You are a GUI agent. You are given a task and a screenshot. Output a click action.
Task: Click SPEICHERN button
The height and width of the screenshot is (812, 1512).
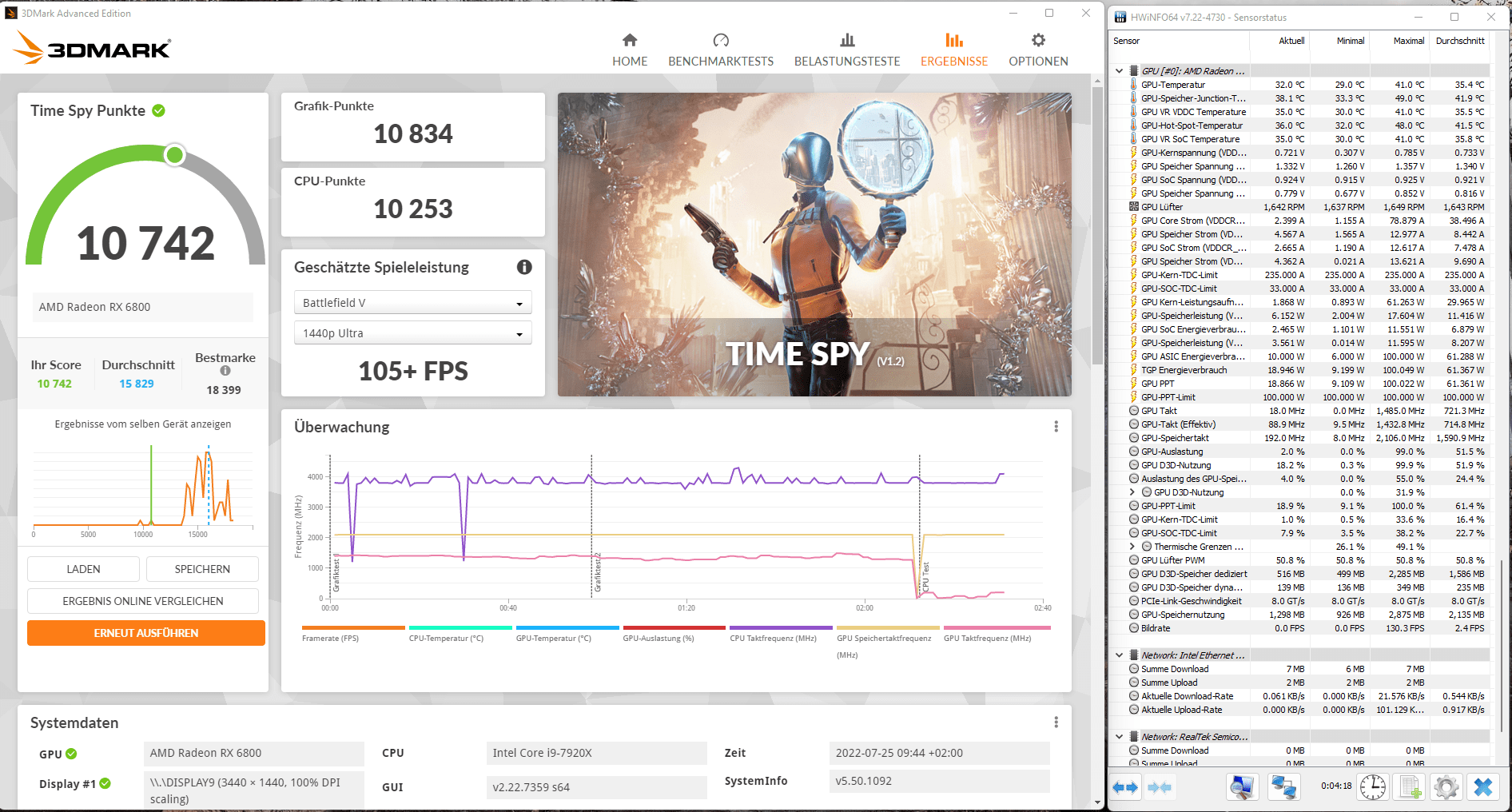tap(202, 569)
